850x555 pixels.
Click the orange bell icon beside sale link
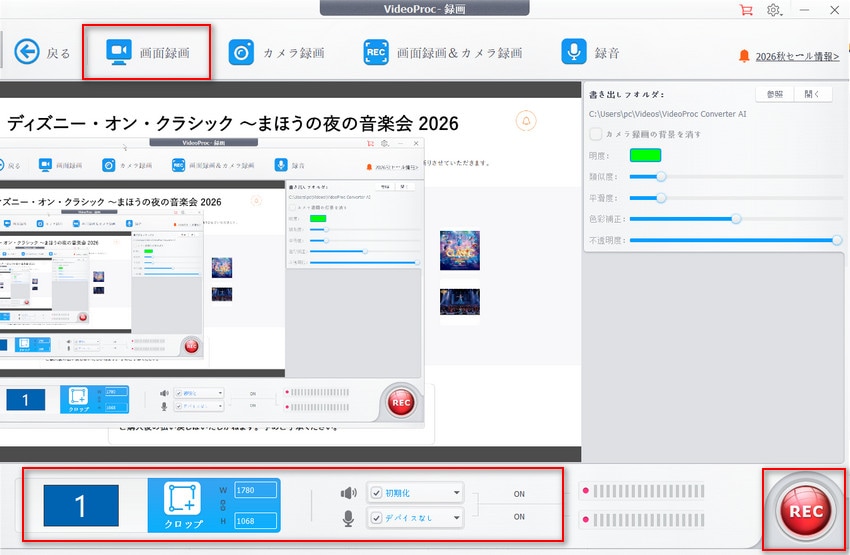point(744,56)
